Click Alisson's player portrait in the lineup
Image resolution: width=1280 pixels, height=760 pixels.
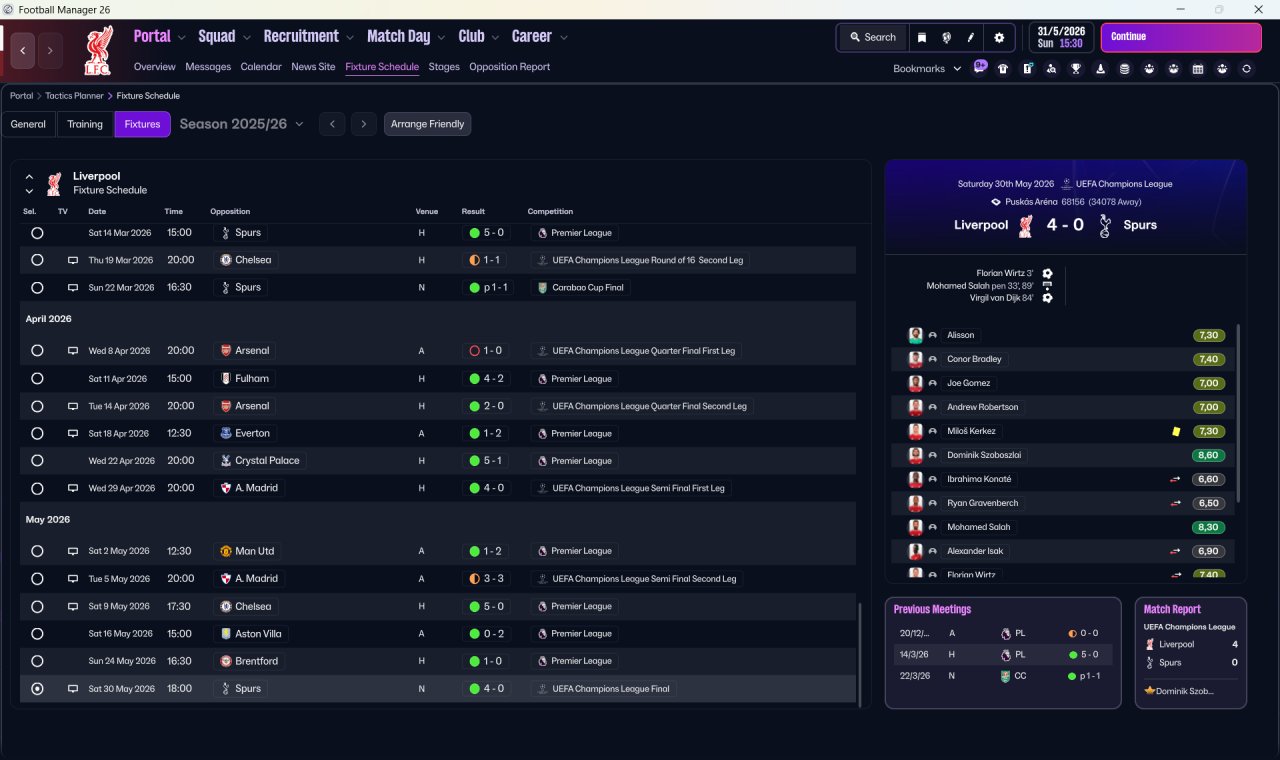pos(915,335)
